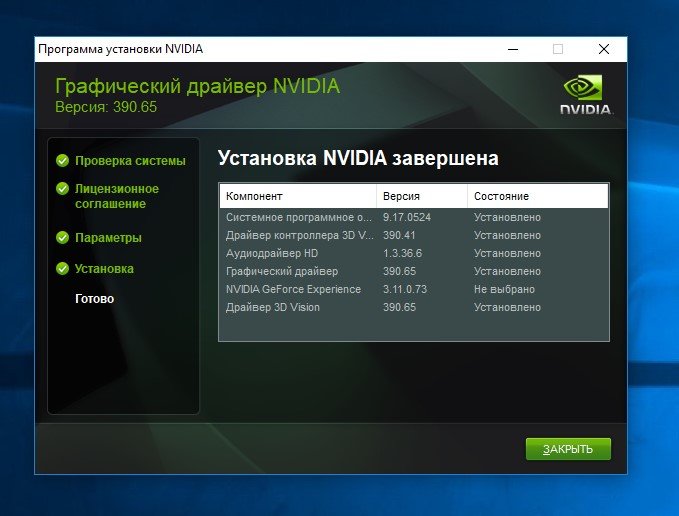
Task: Click the Установка NVIDIA завершена heading
Action: (358, 158)
